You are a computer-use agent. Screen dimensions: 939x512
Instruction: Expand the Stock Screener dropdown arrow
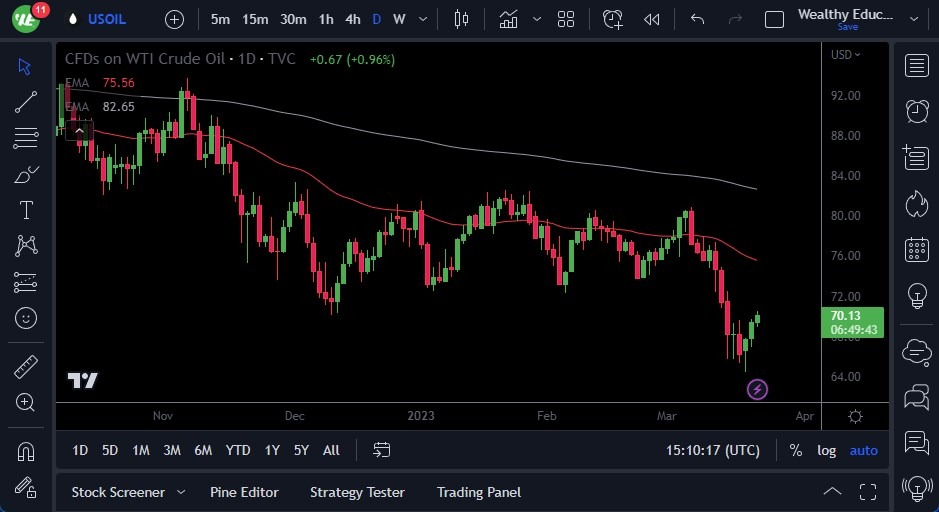click(181, 492)
